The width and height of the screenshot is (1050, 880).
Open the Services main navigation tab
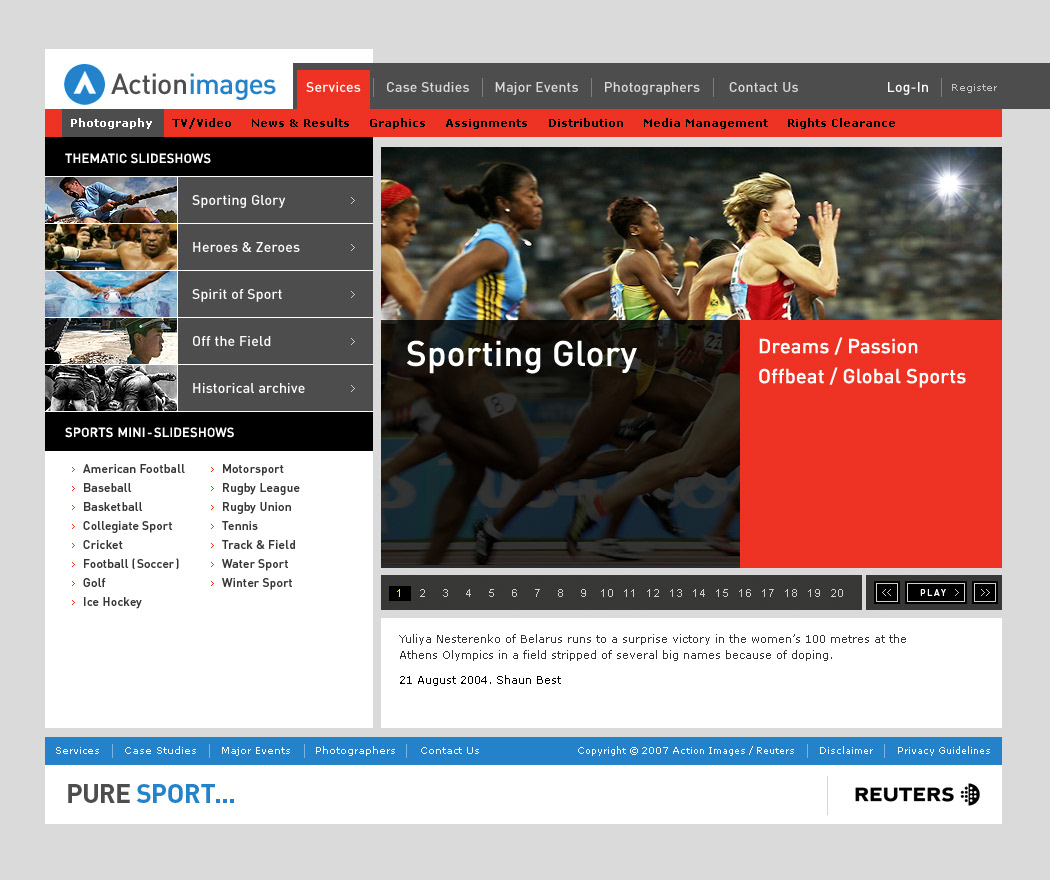[333, 88]
